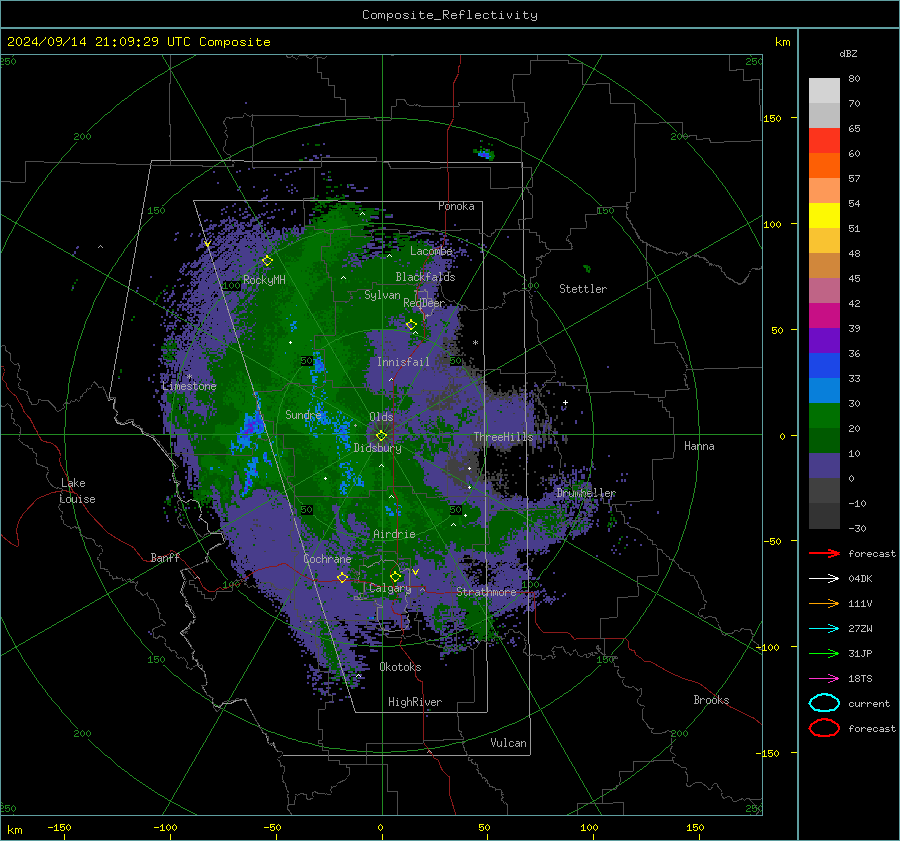This screenshot has width=900, height=841.
Task: Click the isolated blue echo cell north of Ponoka
Action: 485,154
